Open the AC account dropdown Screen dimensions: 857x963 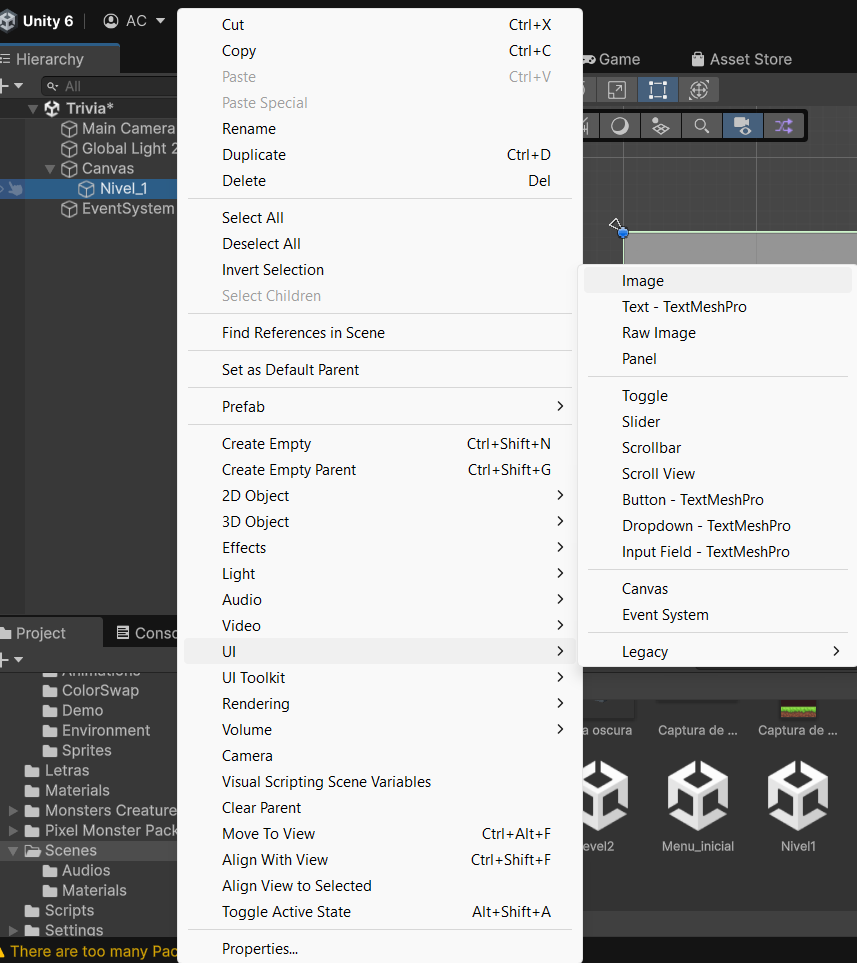(x=134, y=21)
